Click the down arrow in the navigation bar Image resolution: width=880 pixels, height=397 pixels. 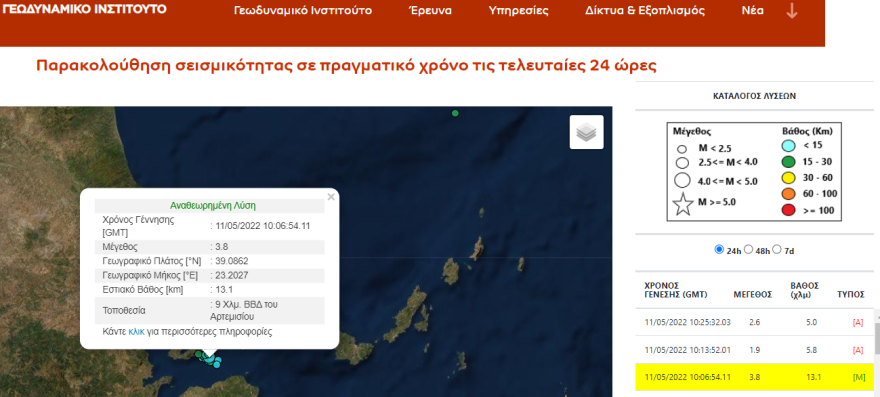tap(792, 11)
